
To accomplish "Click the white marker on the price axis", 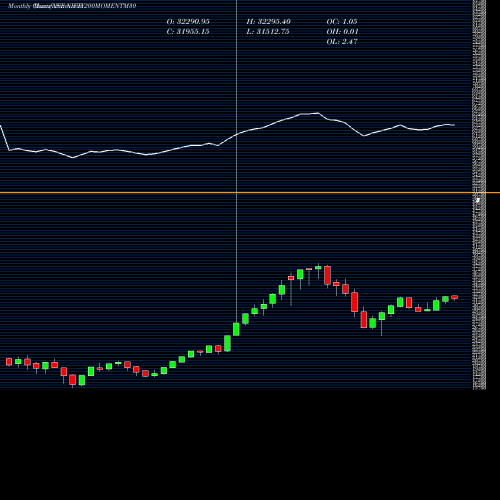I will (x=478, y=200).
